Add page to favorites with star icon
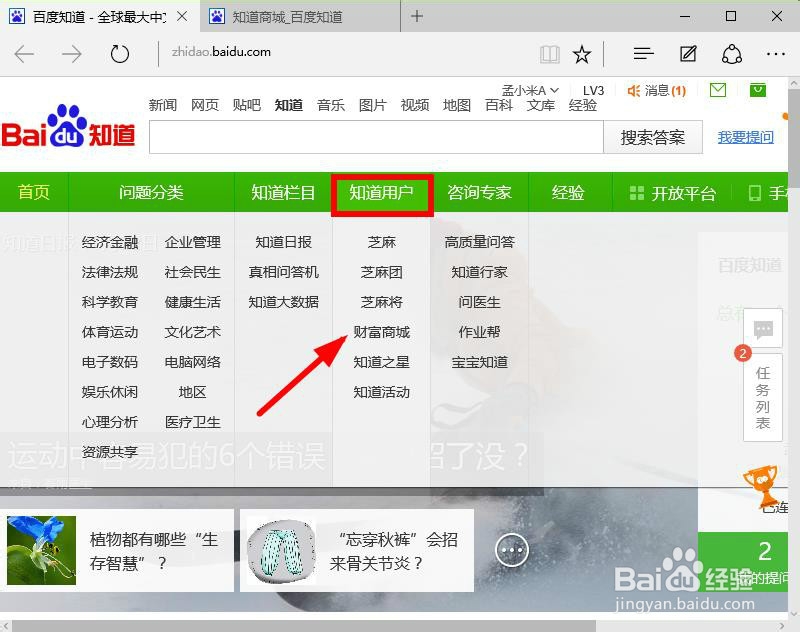Image resolution: width=800 pixels, height=632 pixels. (582, 54)
